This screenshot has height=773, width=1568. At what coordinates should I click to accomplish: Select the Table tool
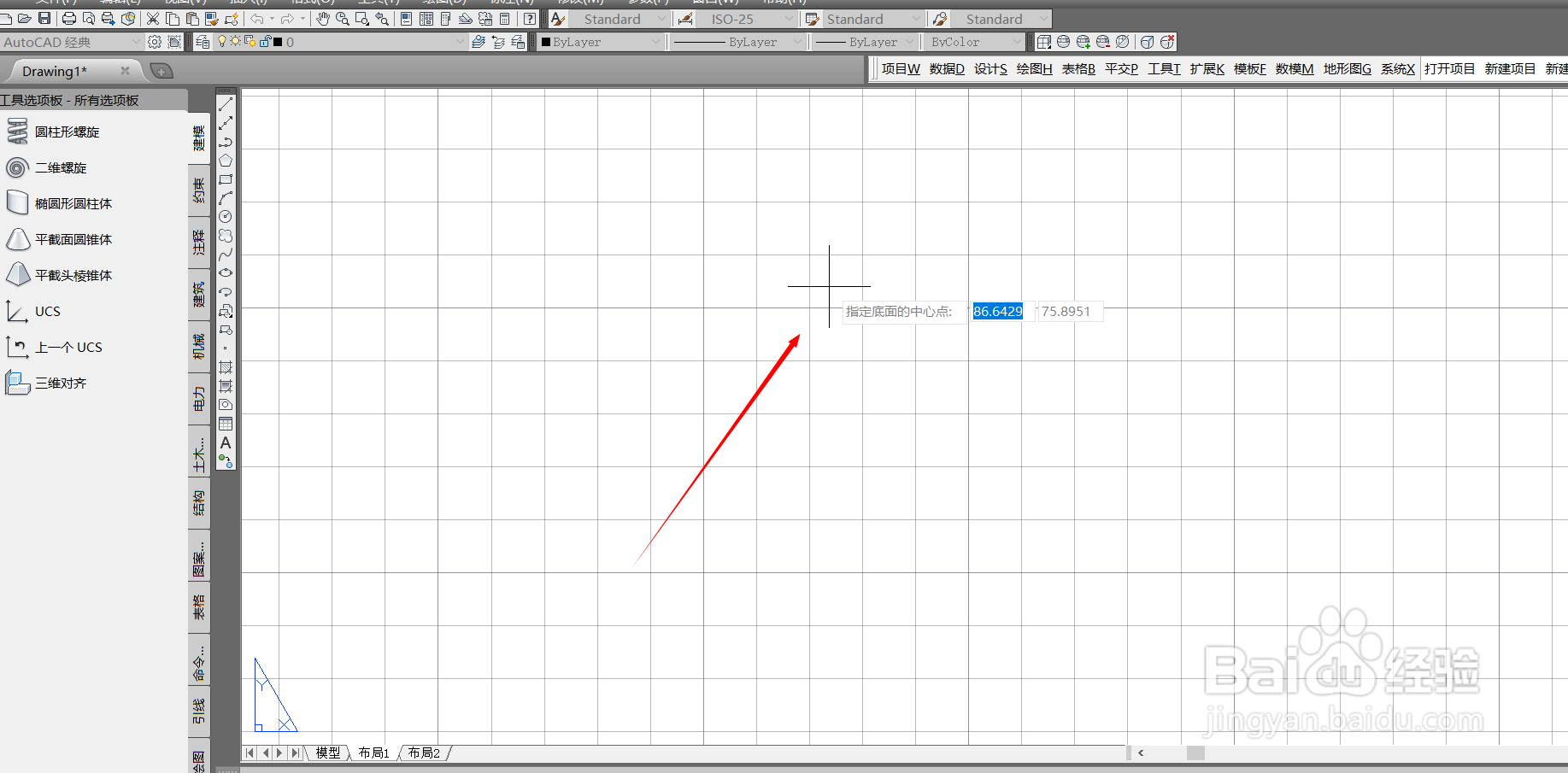click(x=226, y=424)
